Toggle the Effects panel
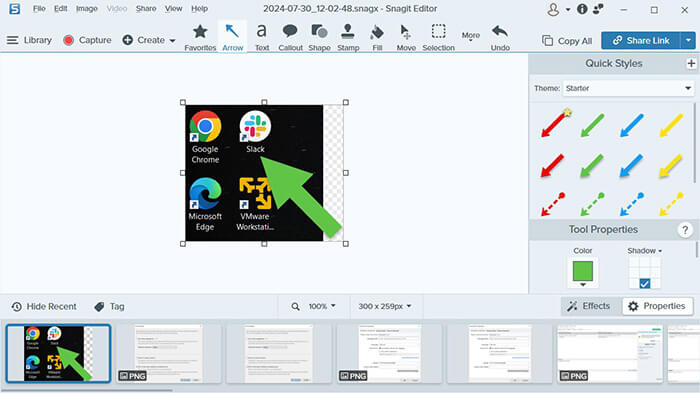700x393 pixels. 588,306
